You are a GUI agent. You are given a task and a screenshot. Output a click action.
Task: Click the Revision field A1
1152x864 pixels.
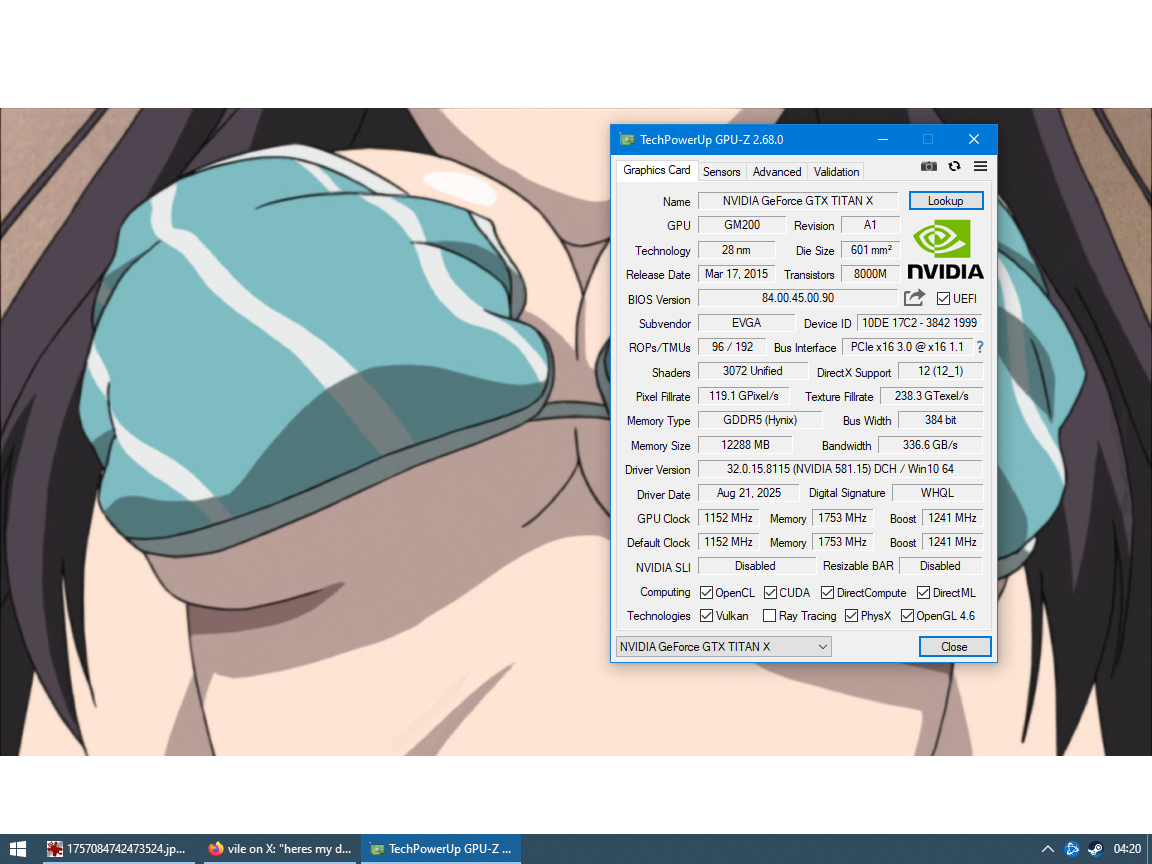pyautogui.click(x=870, y=225)
